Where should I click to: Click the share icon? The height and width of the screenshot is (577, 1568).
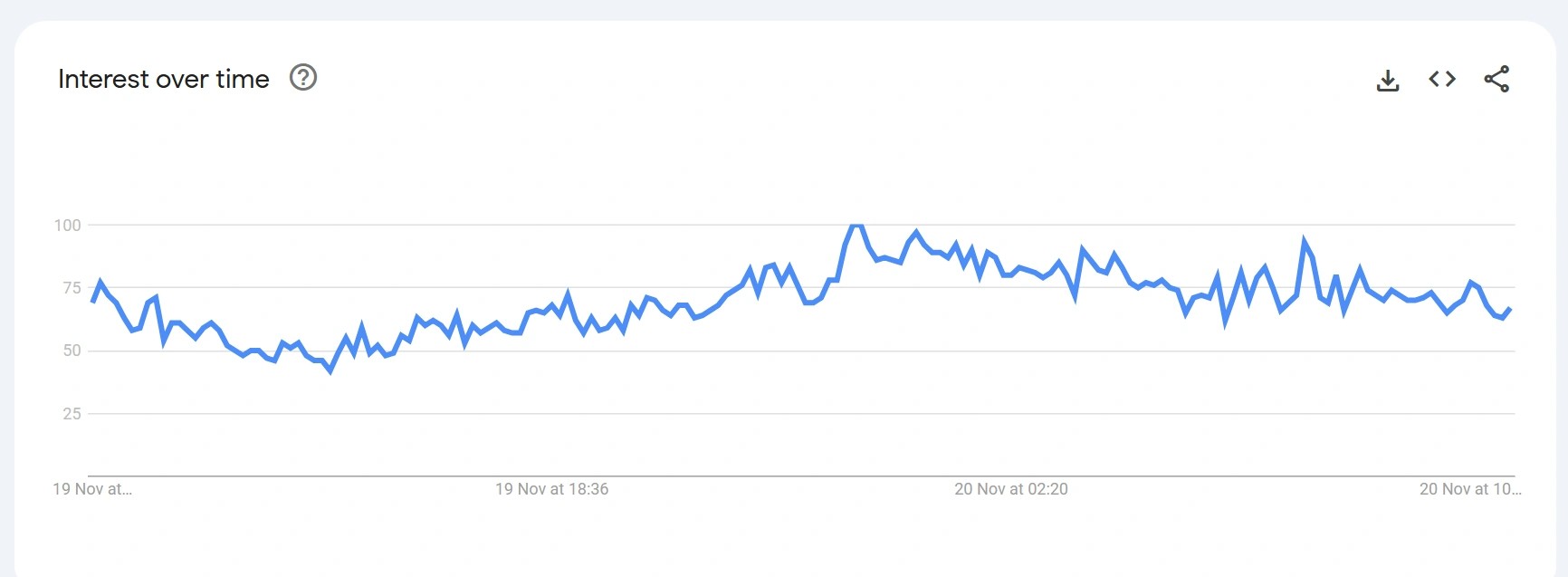(x=1496, y=79)
